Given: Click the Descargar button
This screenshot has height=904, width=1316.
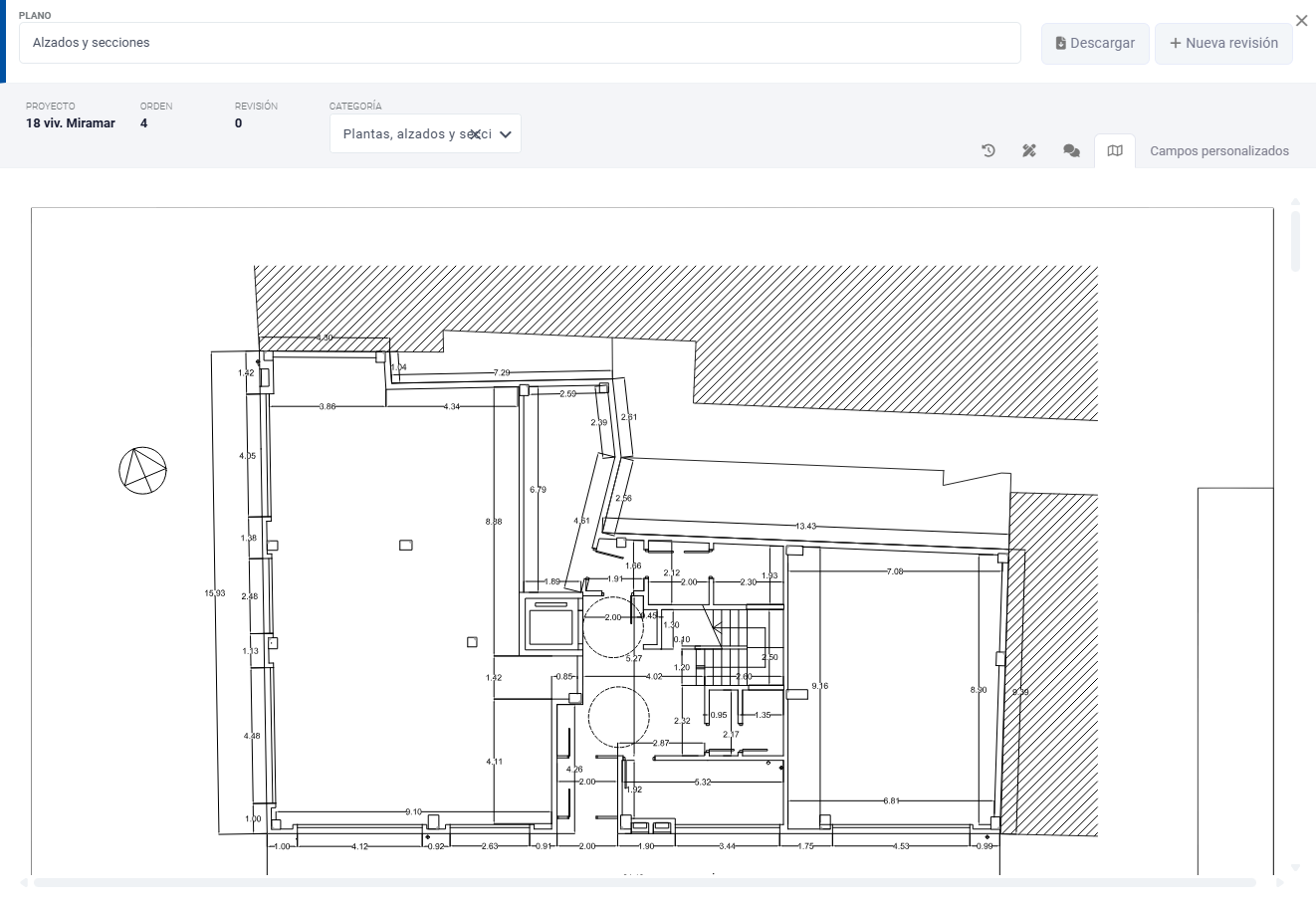Looking at the screenshot, I should point(1095,44).
